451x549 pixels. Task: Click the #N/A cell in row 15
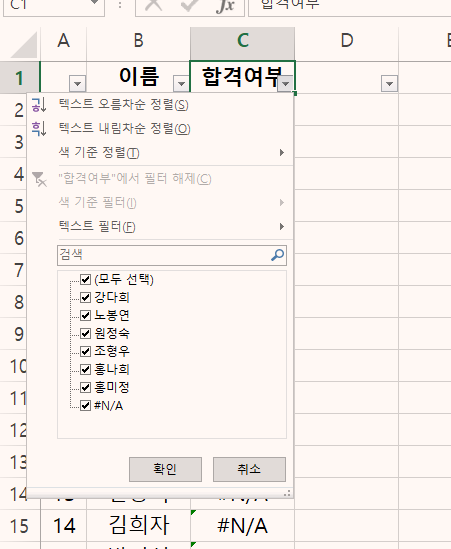[242, 526]
